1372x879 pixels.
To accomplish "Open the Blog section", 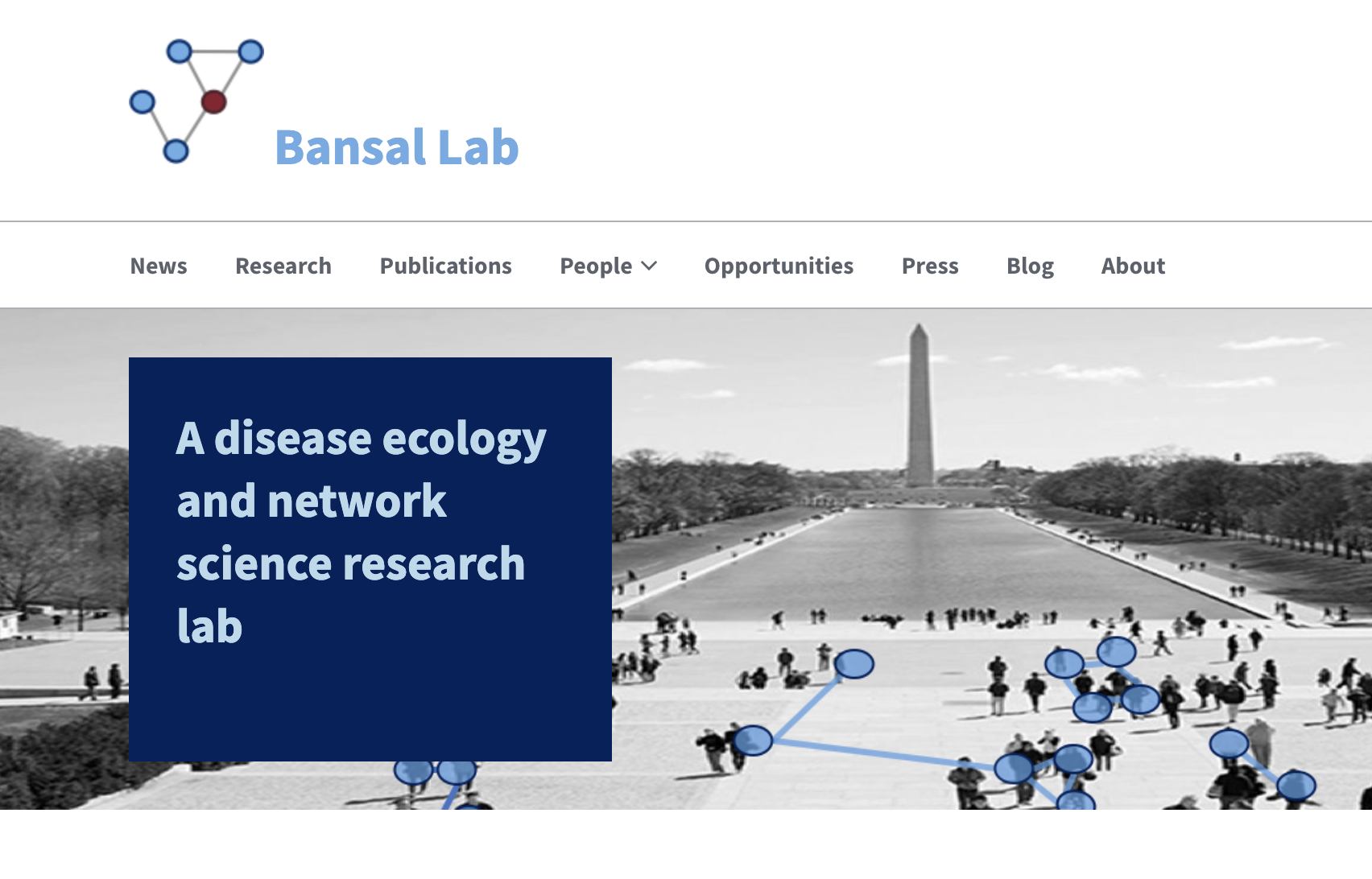I will point(1030,266).
